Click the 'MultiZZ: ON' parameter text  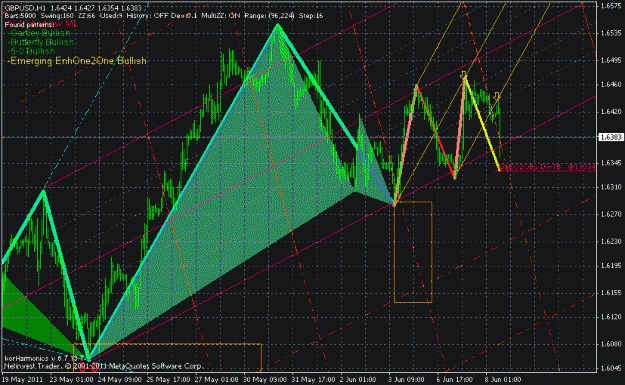(220, 16)
